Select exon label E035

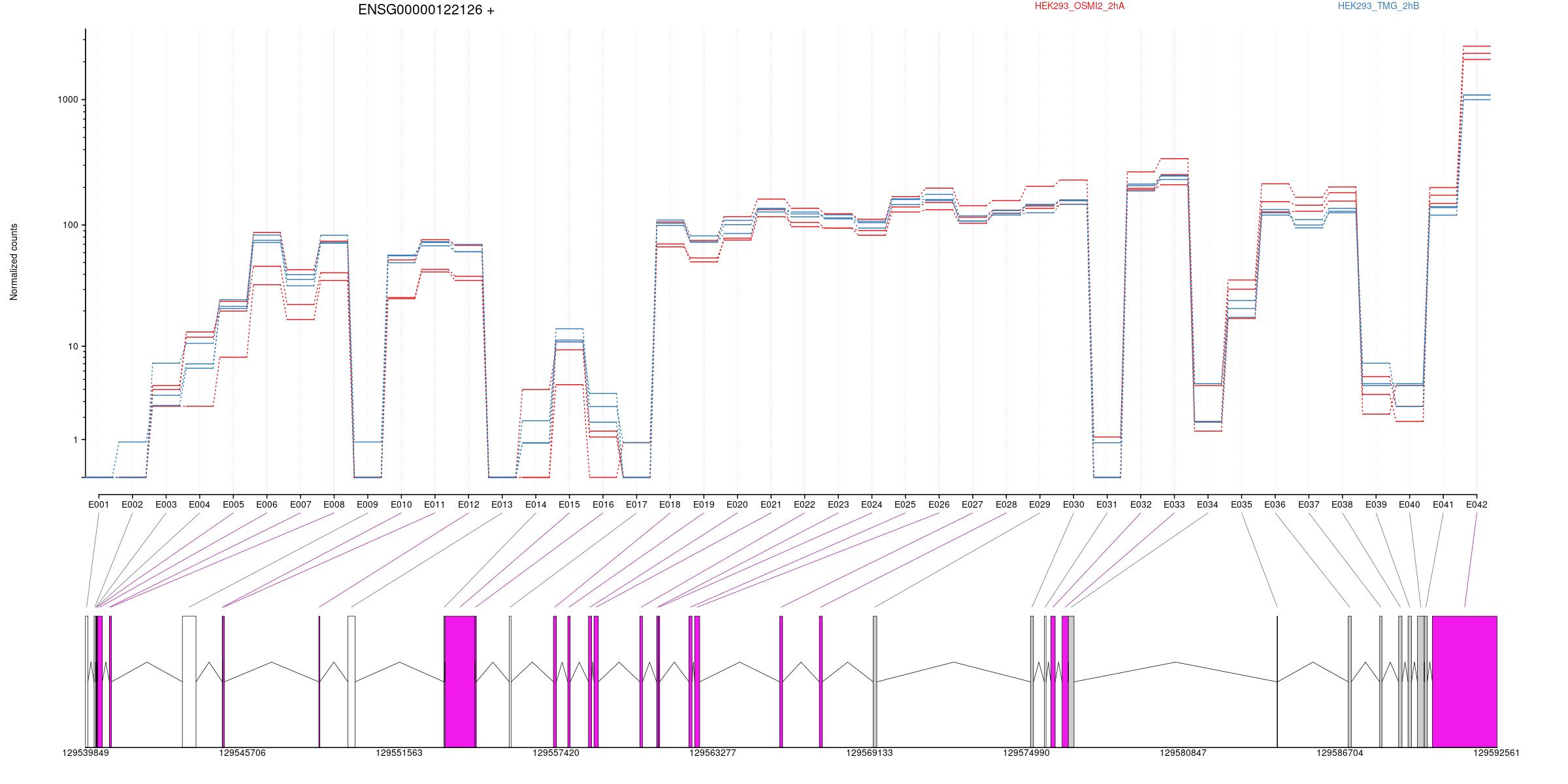[x=1241, y=504]
